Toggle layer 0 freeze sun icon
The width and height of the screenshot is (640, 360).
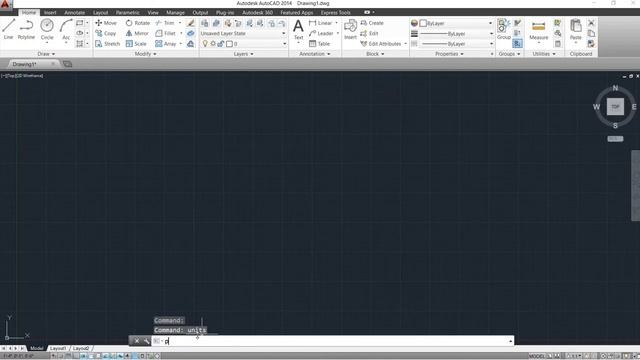pyautogui.click(x=213, y=44)
